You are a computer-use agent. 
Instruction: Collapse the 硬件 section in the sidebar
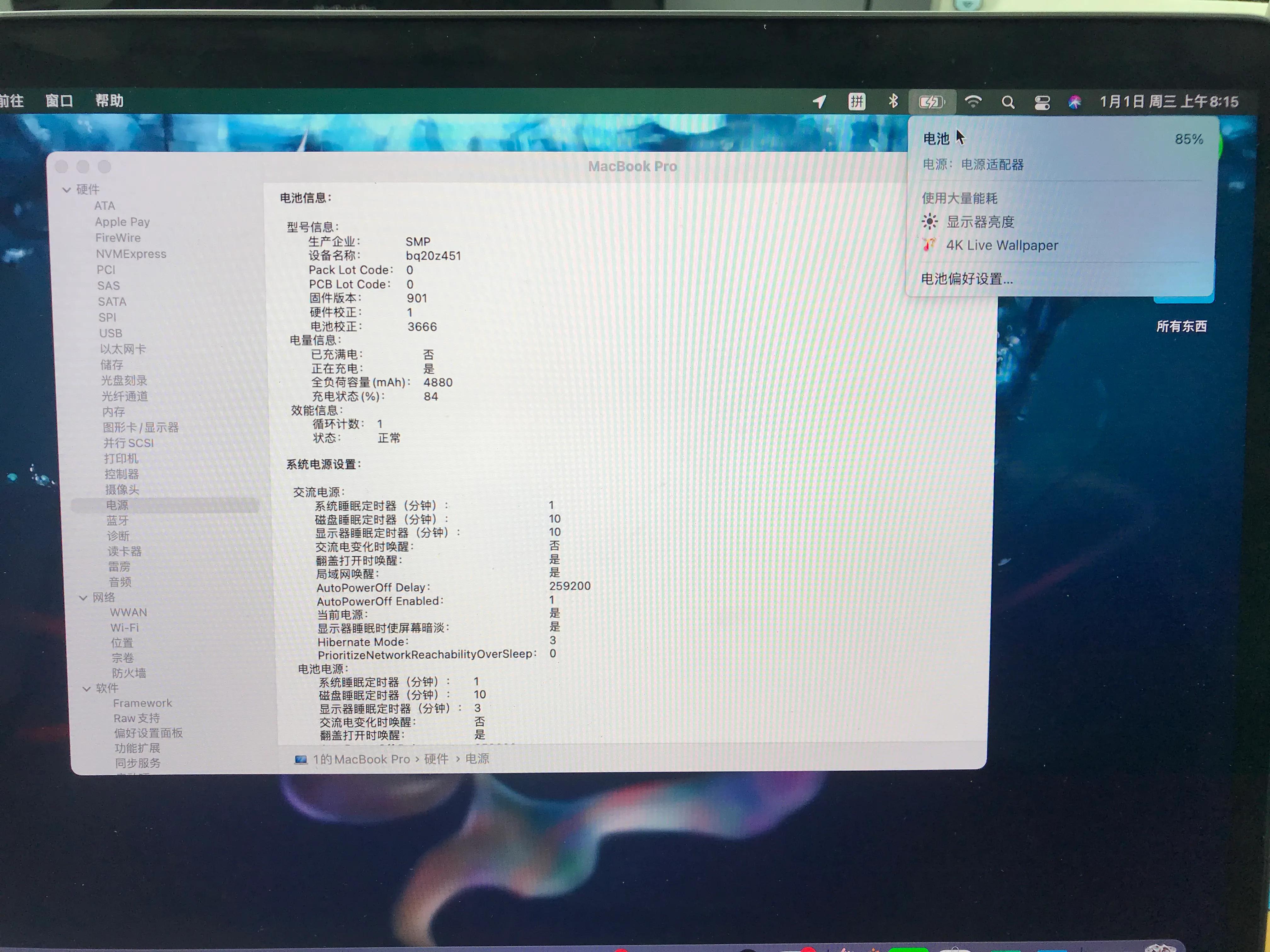click(67, 190)
